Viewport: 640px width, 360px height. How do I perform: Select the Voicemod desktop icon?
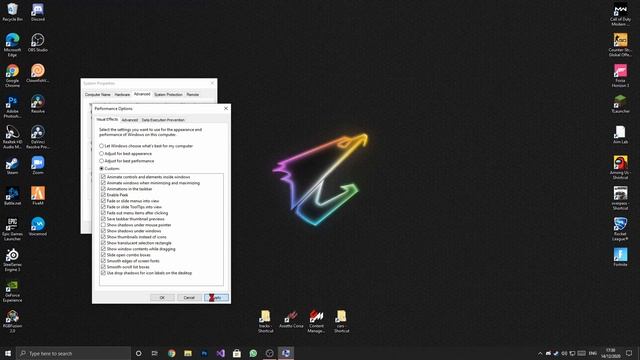click(38, 227)
